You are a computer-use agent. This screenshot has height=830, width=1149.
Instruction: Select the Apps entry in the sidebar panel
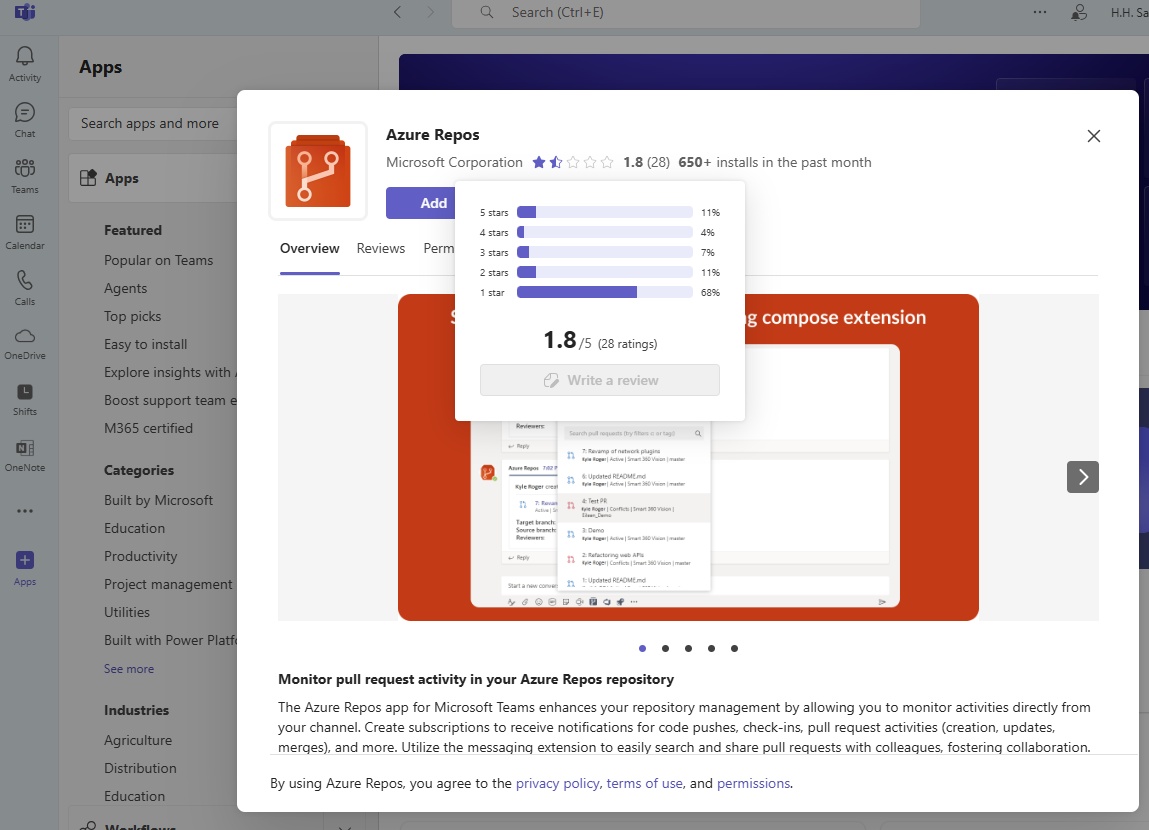pos(153,178)
